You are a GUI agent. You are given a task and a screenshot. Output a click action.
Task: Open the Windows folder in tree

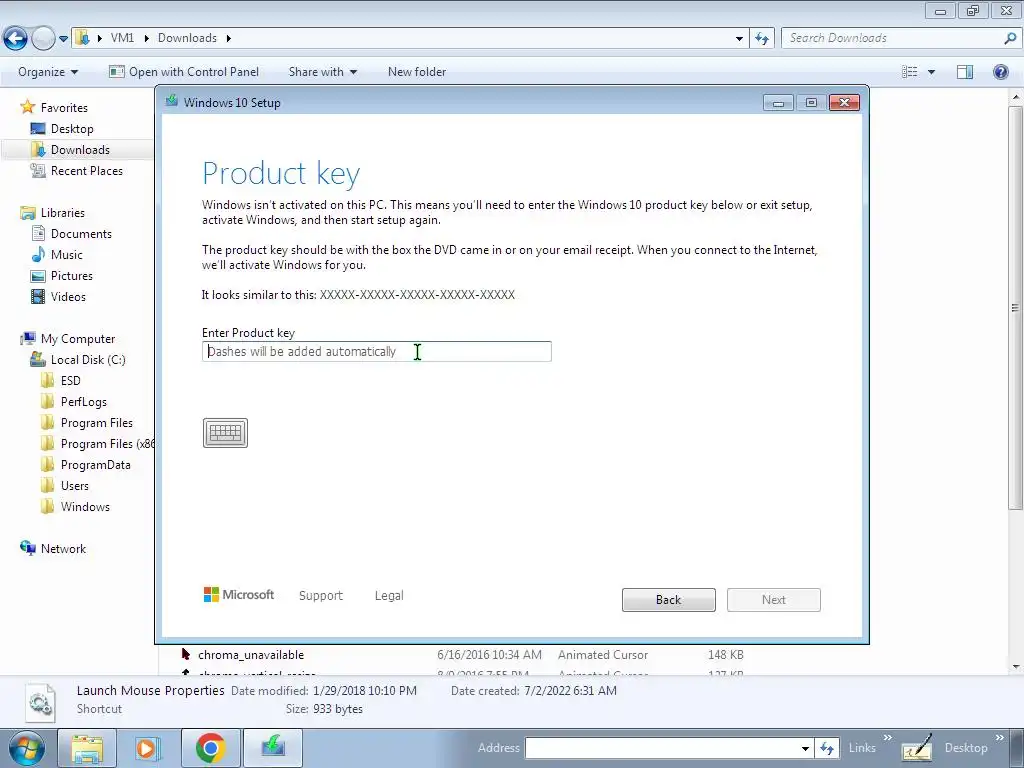tap(85, 507)
